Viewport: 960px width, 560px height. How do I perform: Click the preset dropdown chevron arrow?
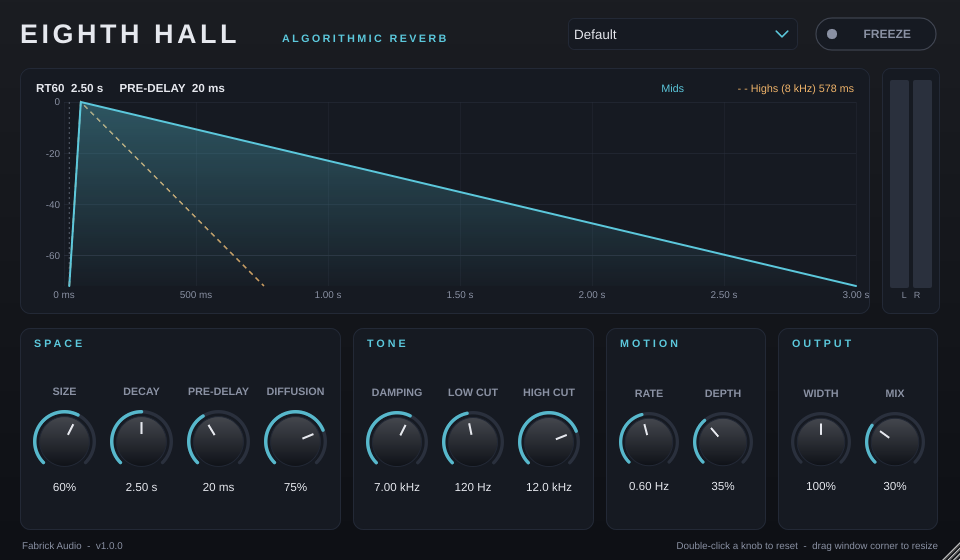[782, 34]
